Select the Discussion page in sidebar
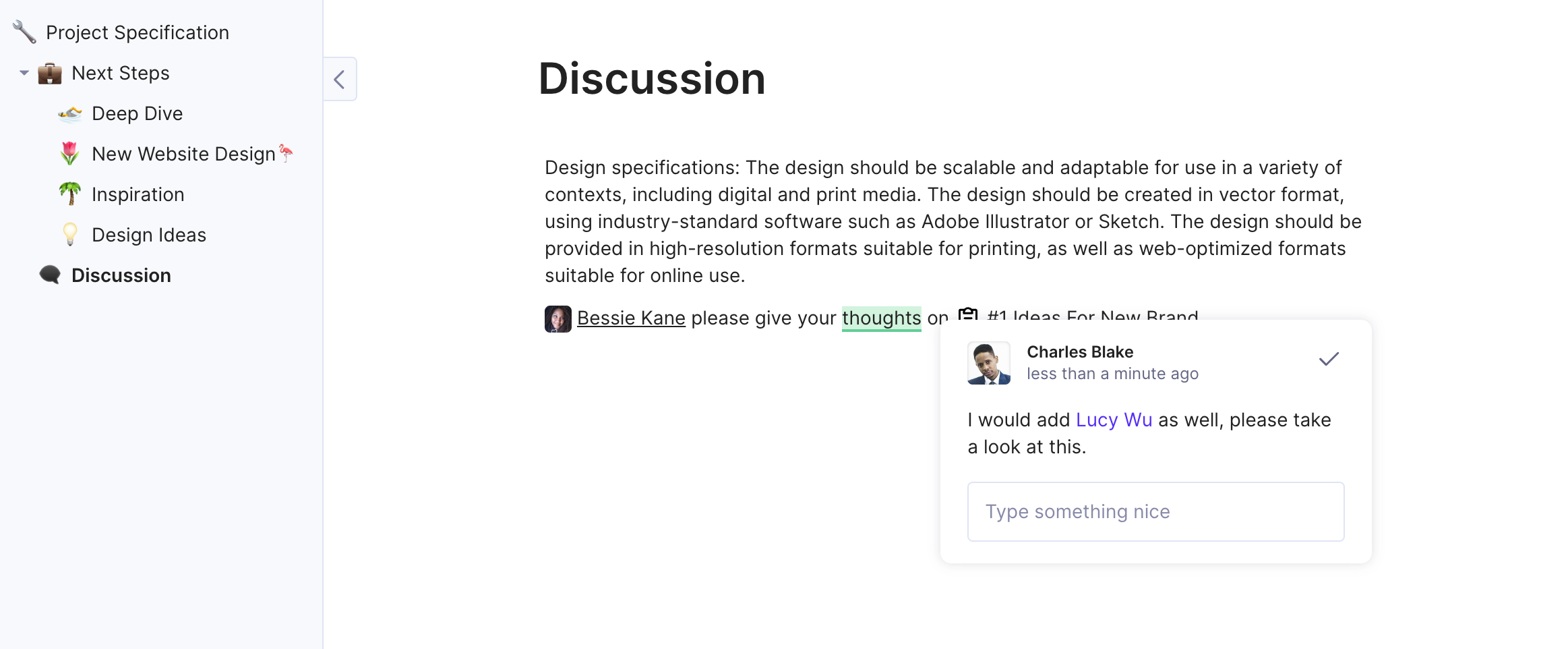The height and width of the screenshot is (649, 1568). click(121, 275)
